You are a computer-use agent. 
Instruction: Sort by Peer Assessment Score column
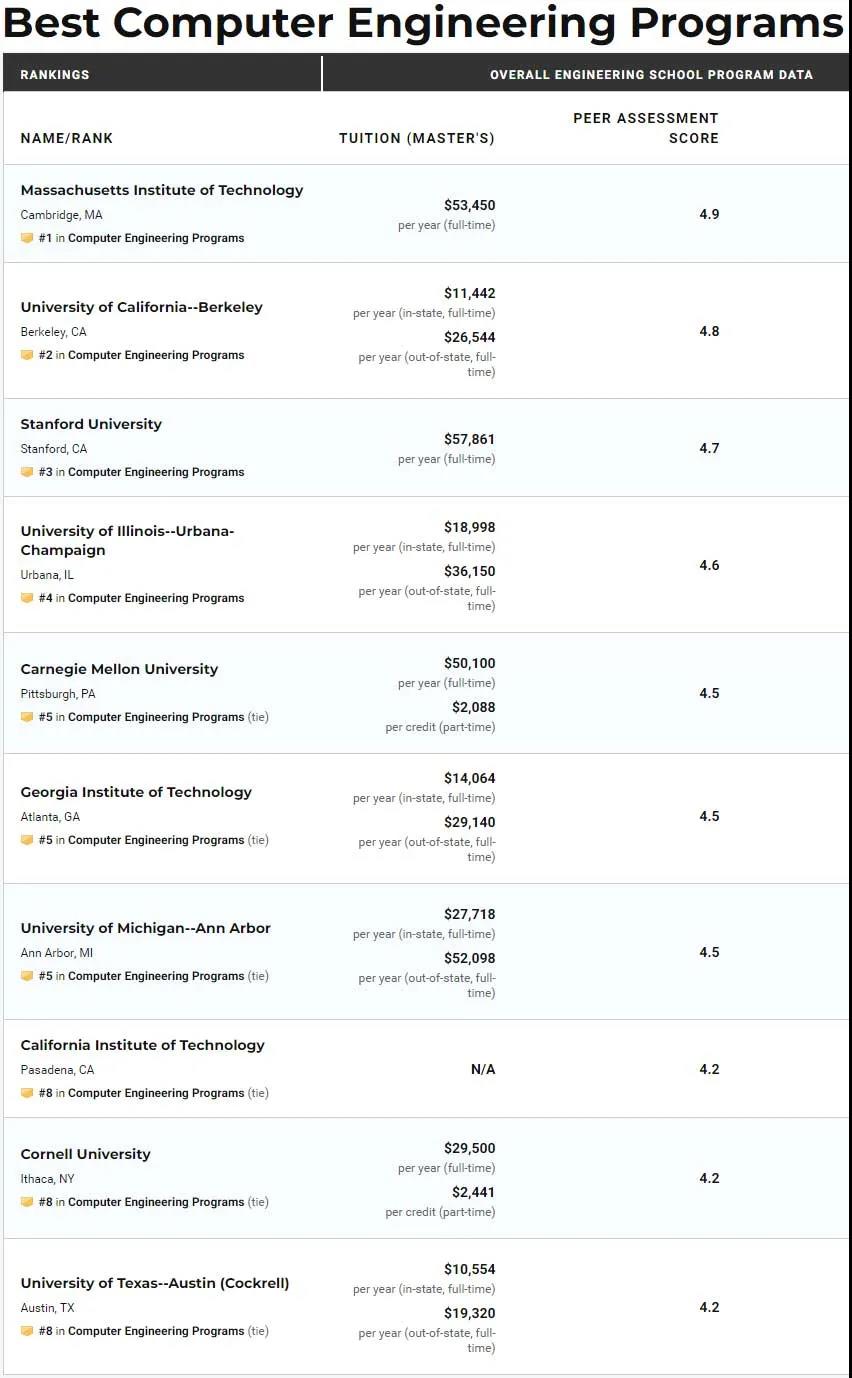tap(646, 128)
